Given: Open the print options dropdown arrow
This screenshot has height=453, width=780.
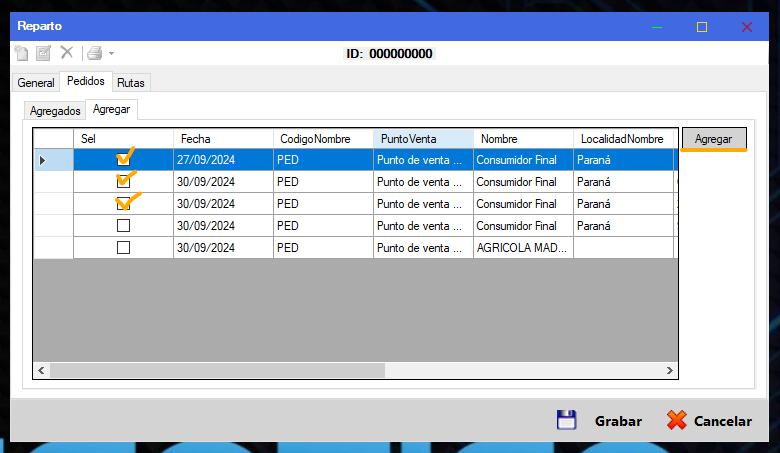Looking at the screenshot, I should coord(111,54).
